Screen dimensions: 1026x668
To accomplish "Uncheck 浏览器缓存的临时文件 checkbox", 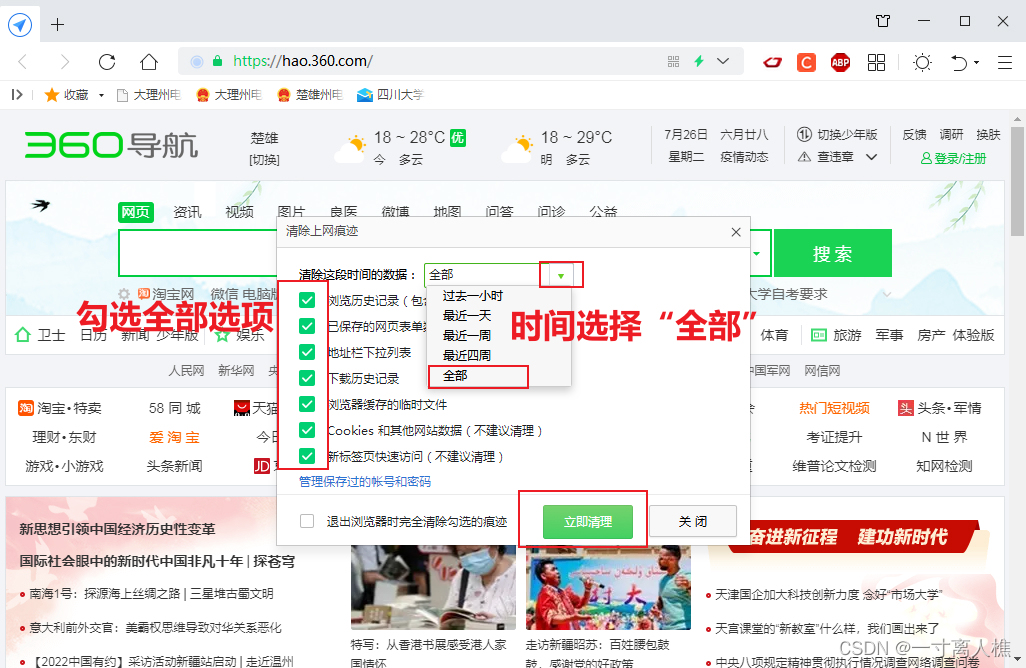I will (x=307, y=404).
